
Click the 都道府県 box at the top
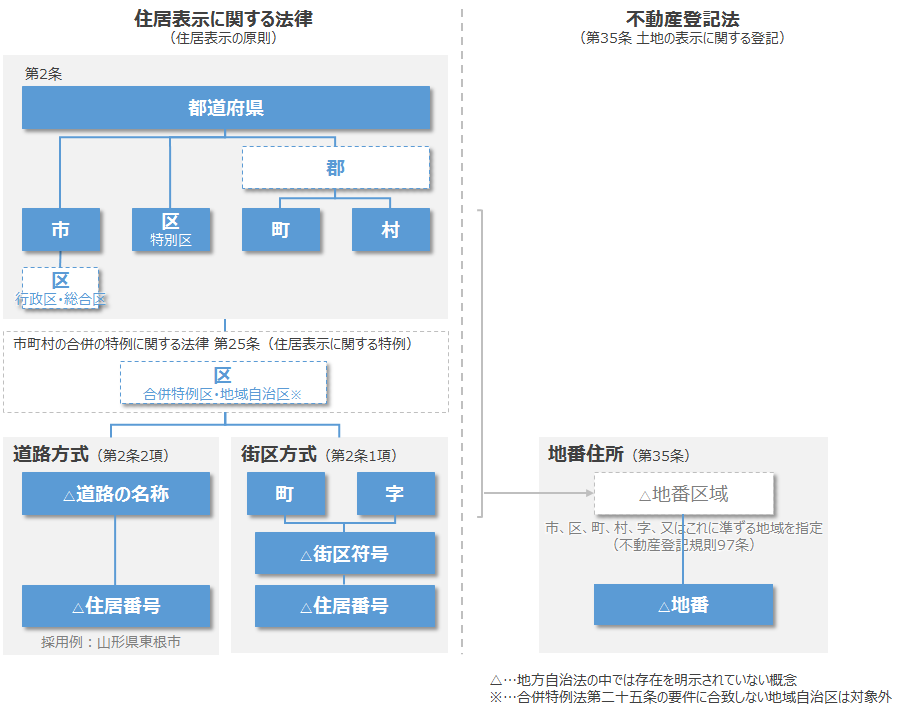tap(226, 108)
